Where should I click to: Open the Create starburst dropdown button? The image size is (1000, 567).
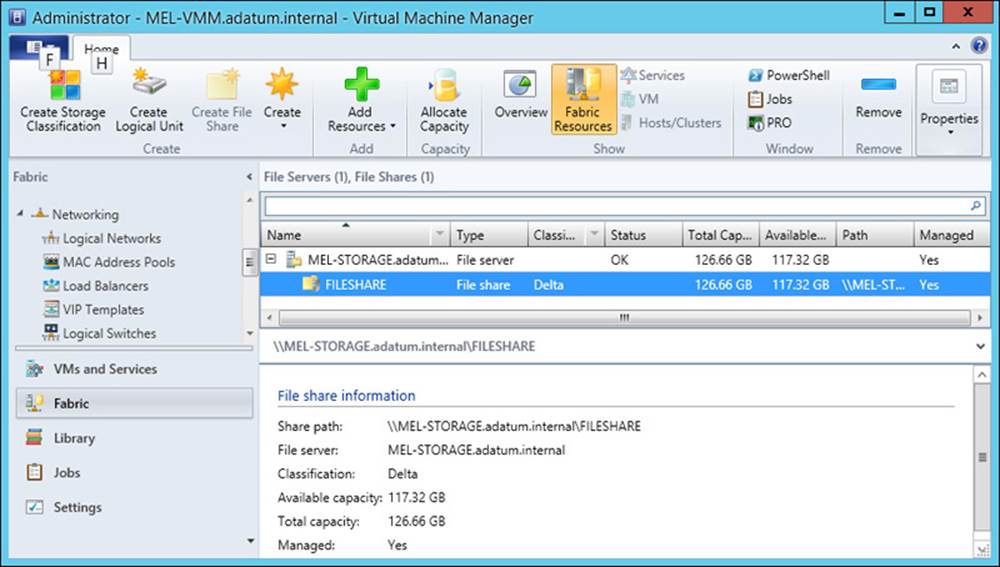[x=282, y=99]
